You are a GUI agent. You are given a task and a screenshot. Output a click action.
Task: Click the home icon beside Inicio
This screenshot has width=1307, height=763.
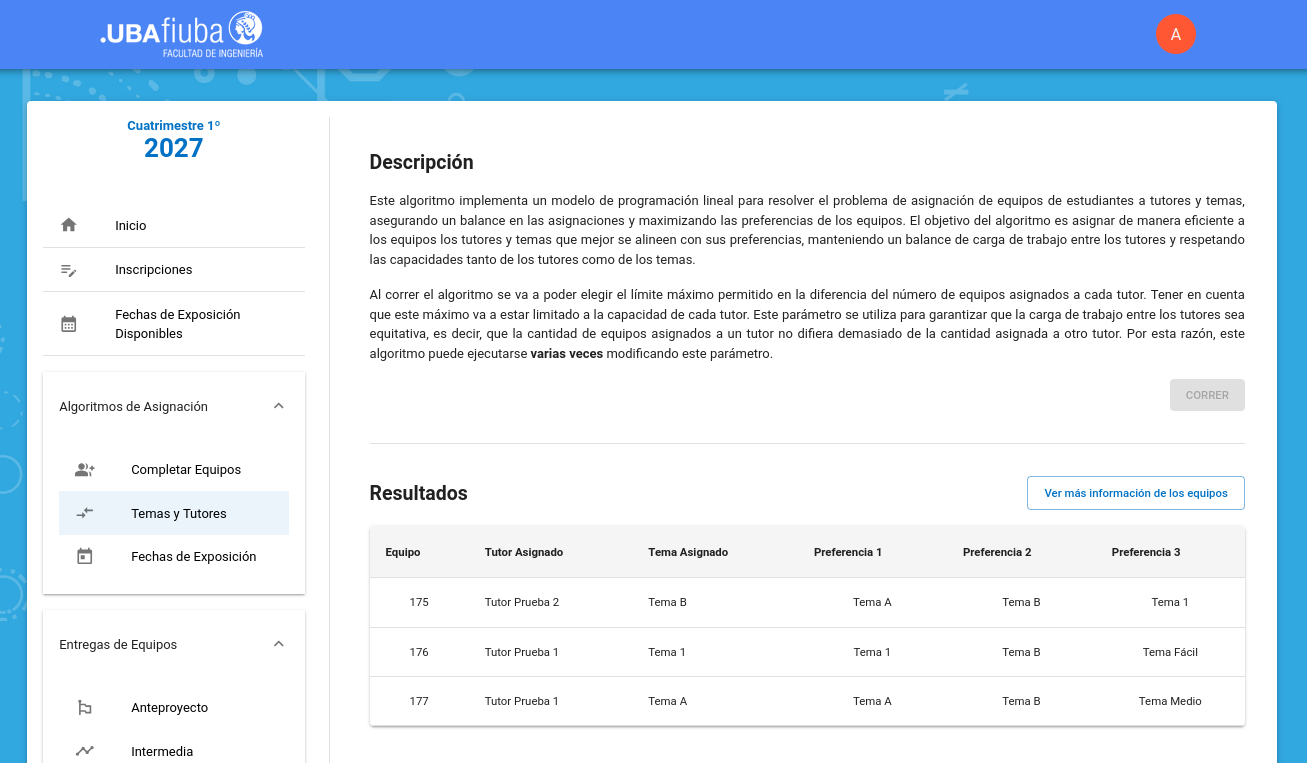69,225
